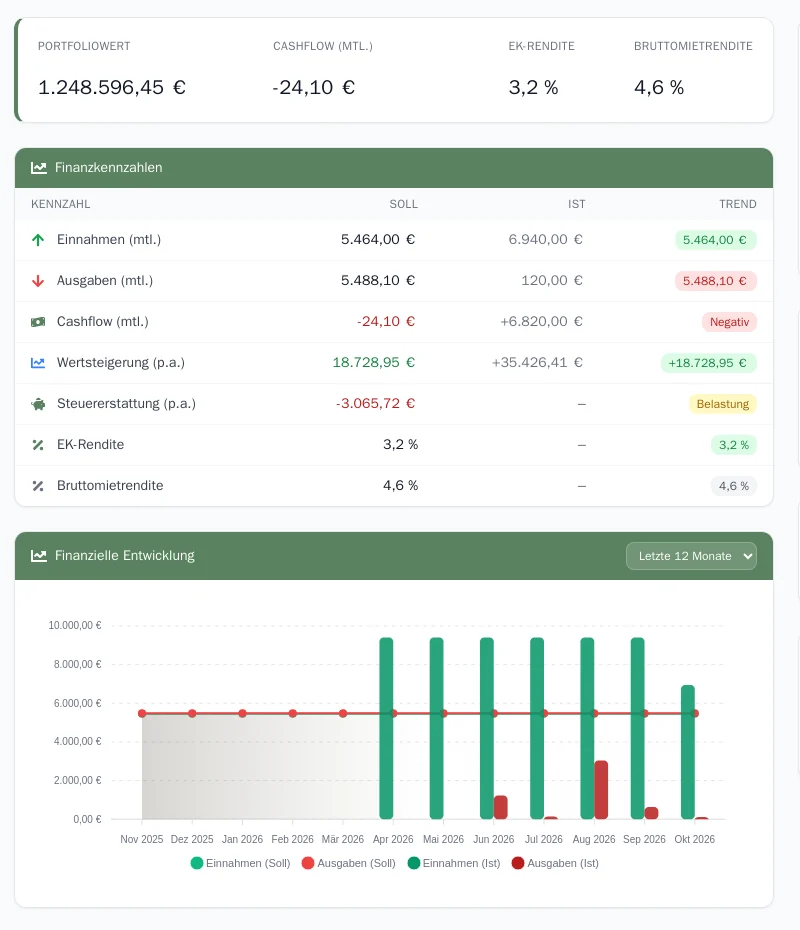Click the blue line chart icon for Wertsteigerung
The image size is (800, 930).
tap(38, 362)
